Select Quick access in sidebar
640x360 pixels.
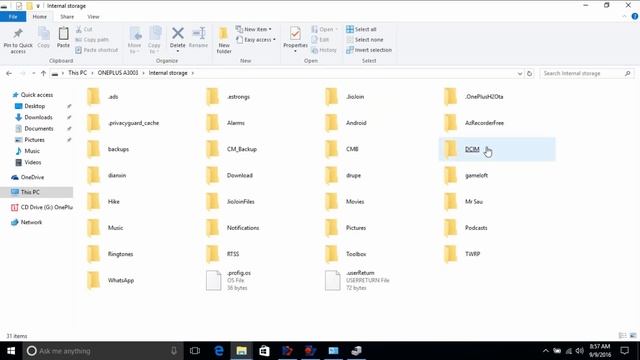[x=36, y=95]
